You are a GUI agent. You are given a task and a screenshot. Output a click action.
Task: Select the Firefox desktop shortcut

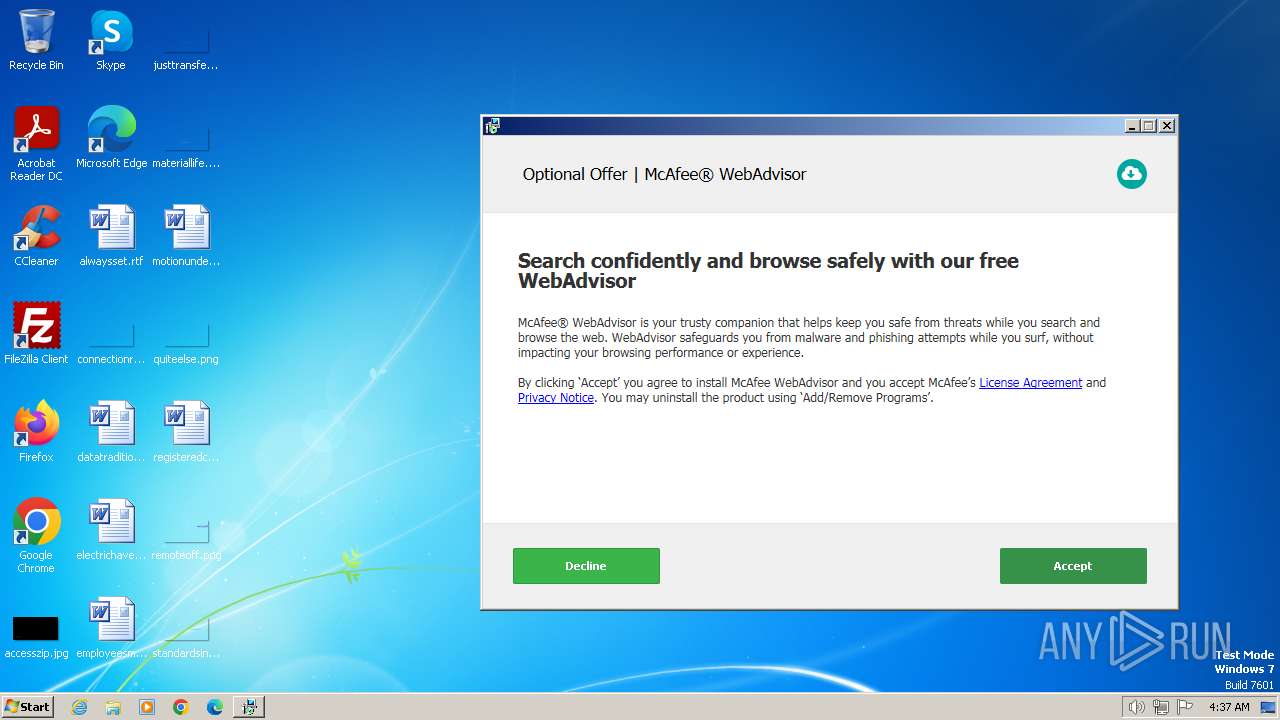click(36, 432)
